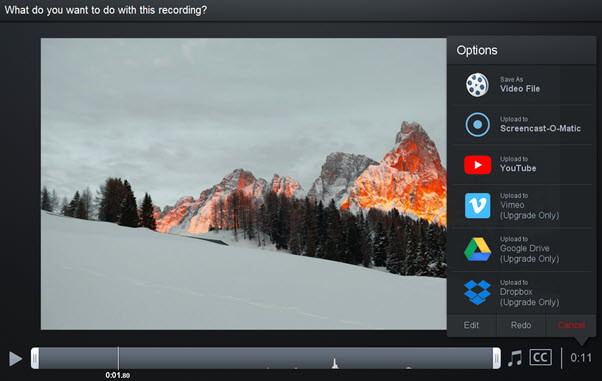
Task: Click the audio spike in timeline track
Action: point(335,363)
